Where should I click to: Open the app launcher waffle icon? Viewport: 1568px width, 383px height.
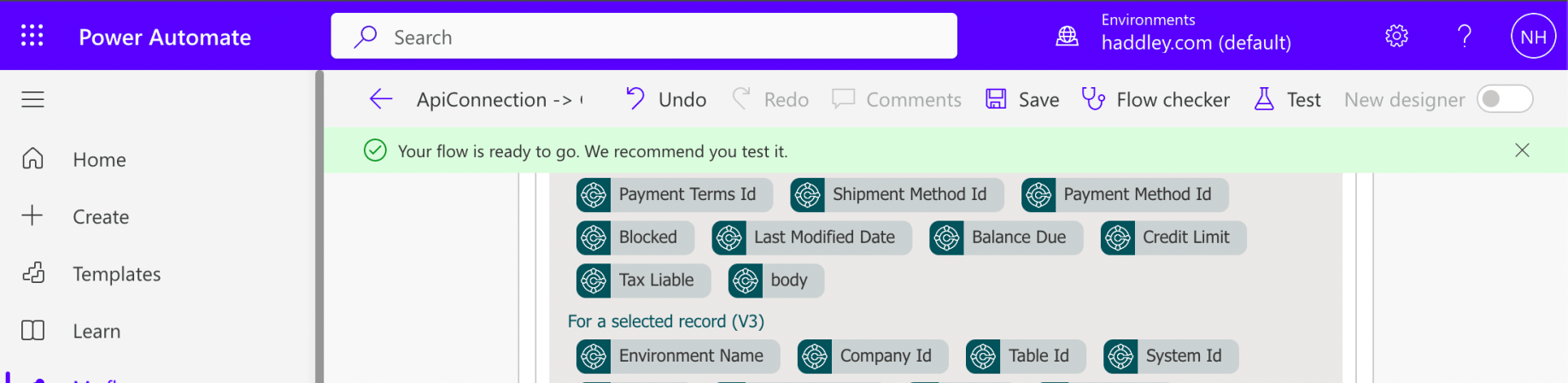(32, 36)
